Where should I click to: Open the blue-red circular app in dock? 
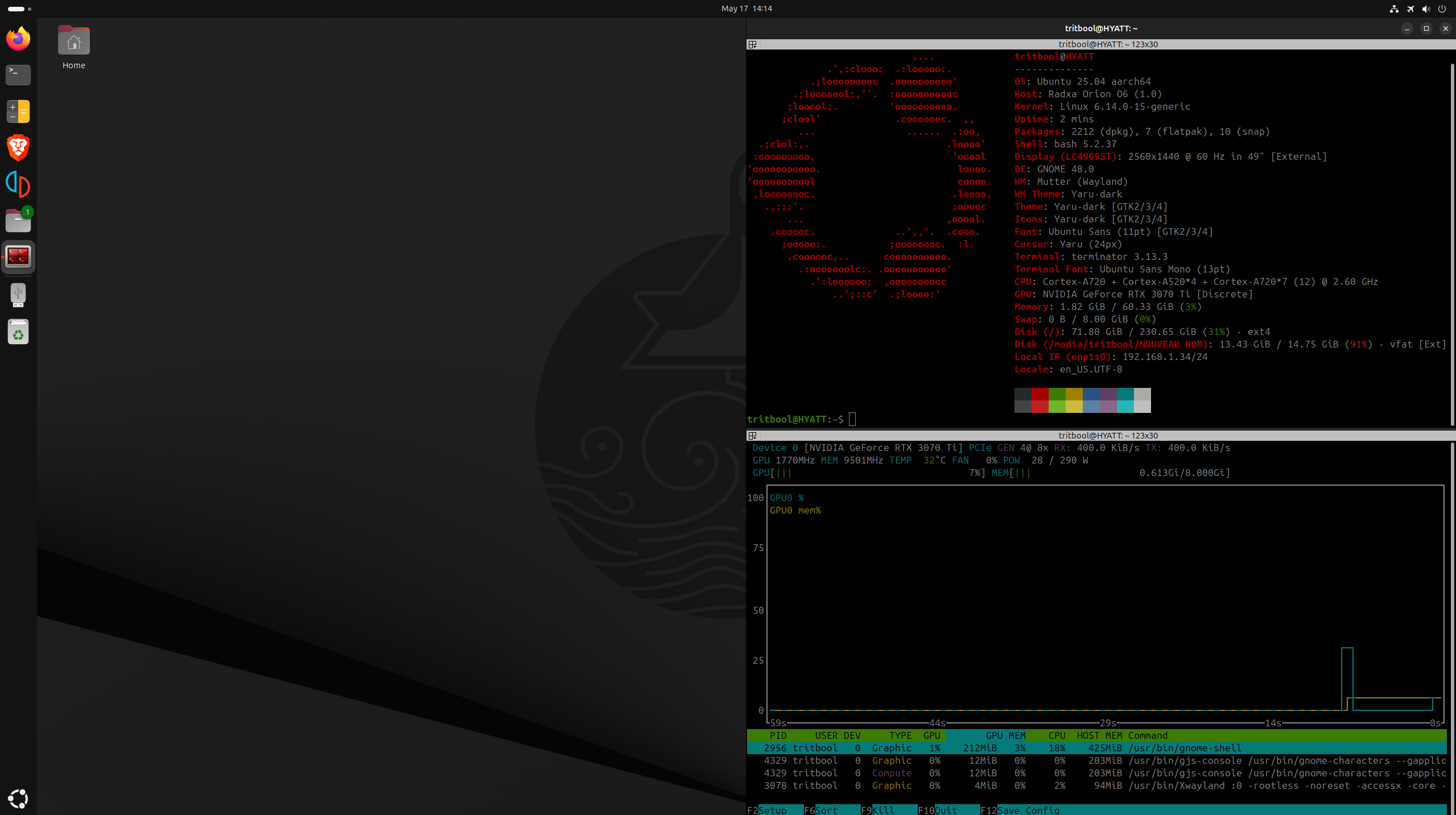tap(18, 184)
